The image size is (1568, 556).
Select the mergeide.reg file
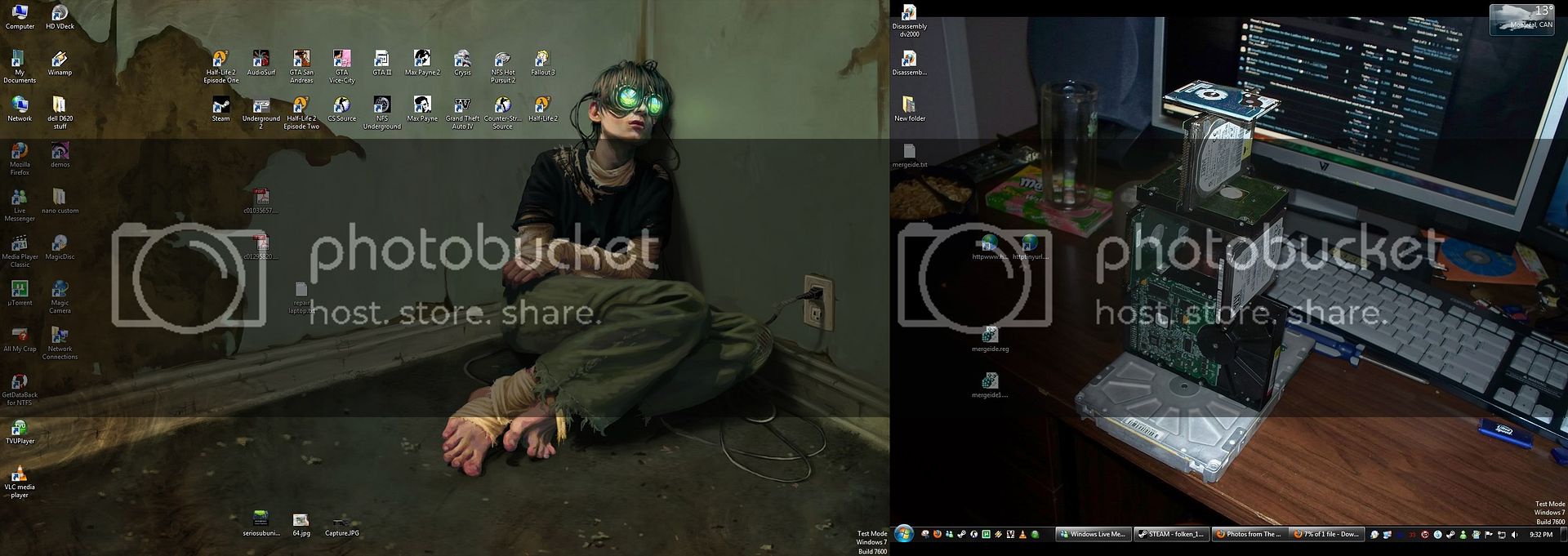[990, 340]
